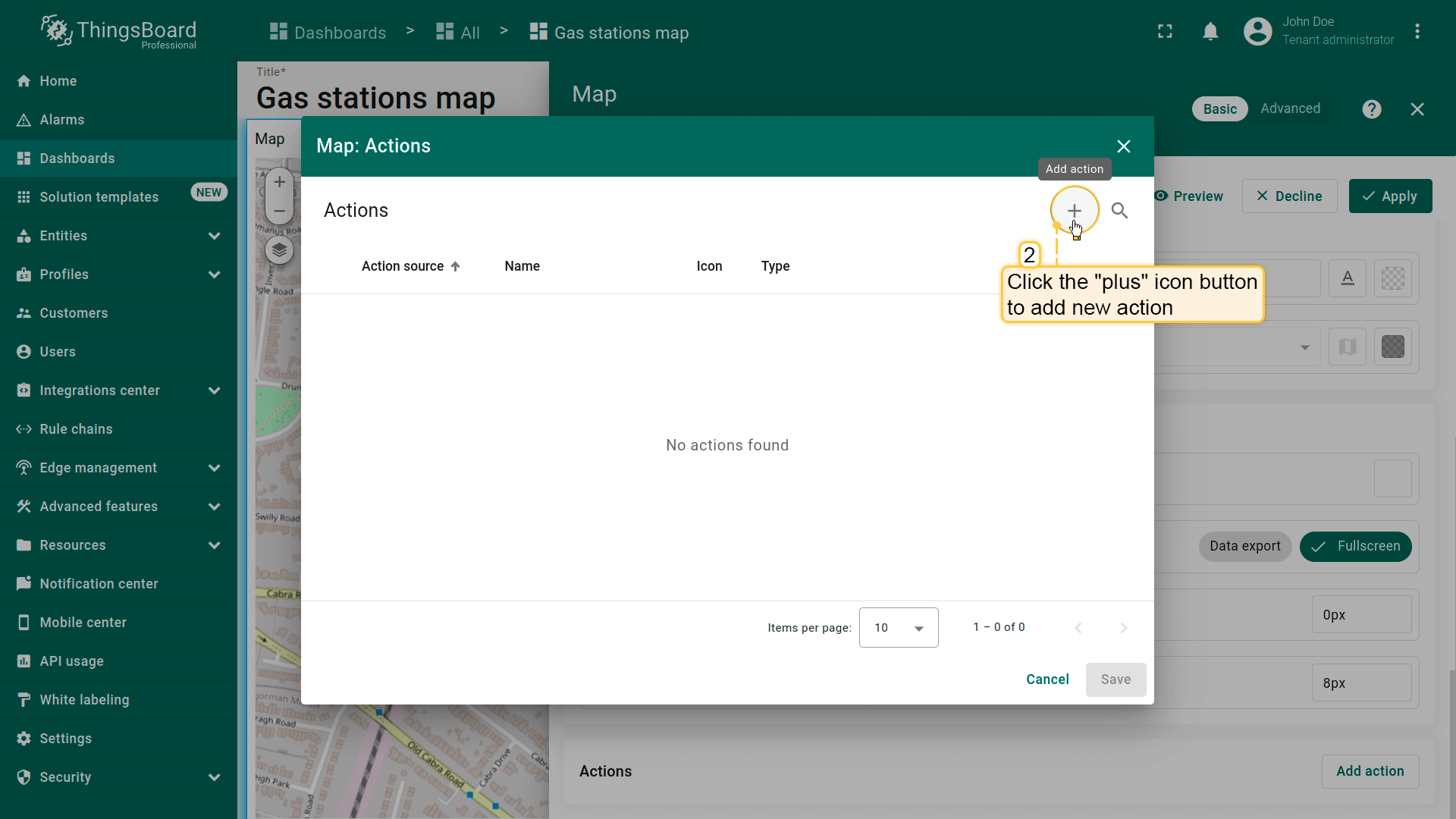Screen dimensions: 1456x819
Task: Open the user options kebab menu
Action: (1417, 32)
